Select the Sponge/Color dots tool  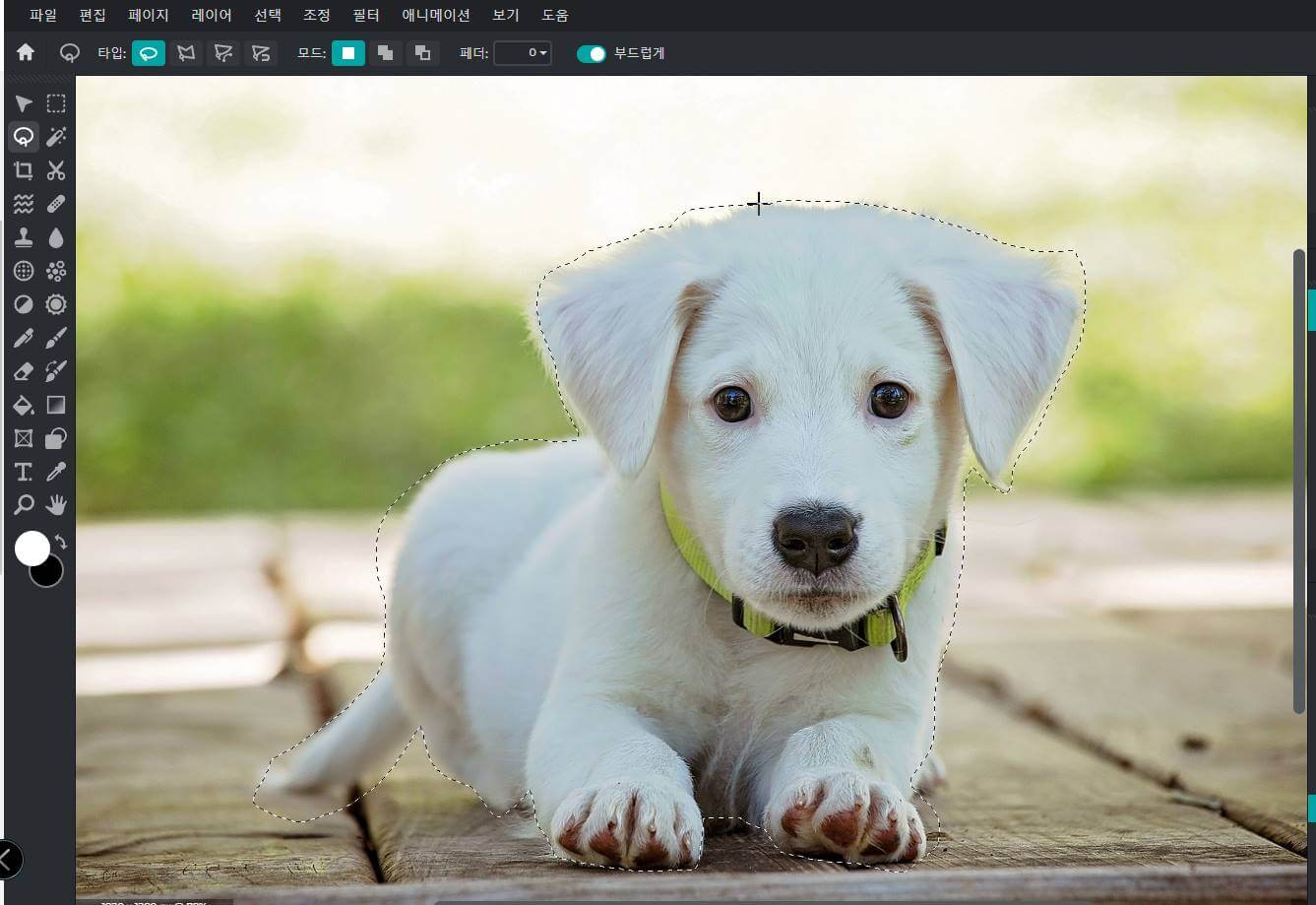click(56, 271)
